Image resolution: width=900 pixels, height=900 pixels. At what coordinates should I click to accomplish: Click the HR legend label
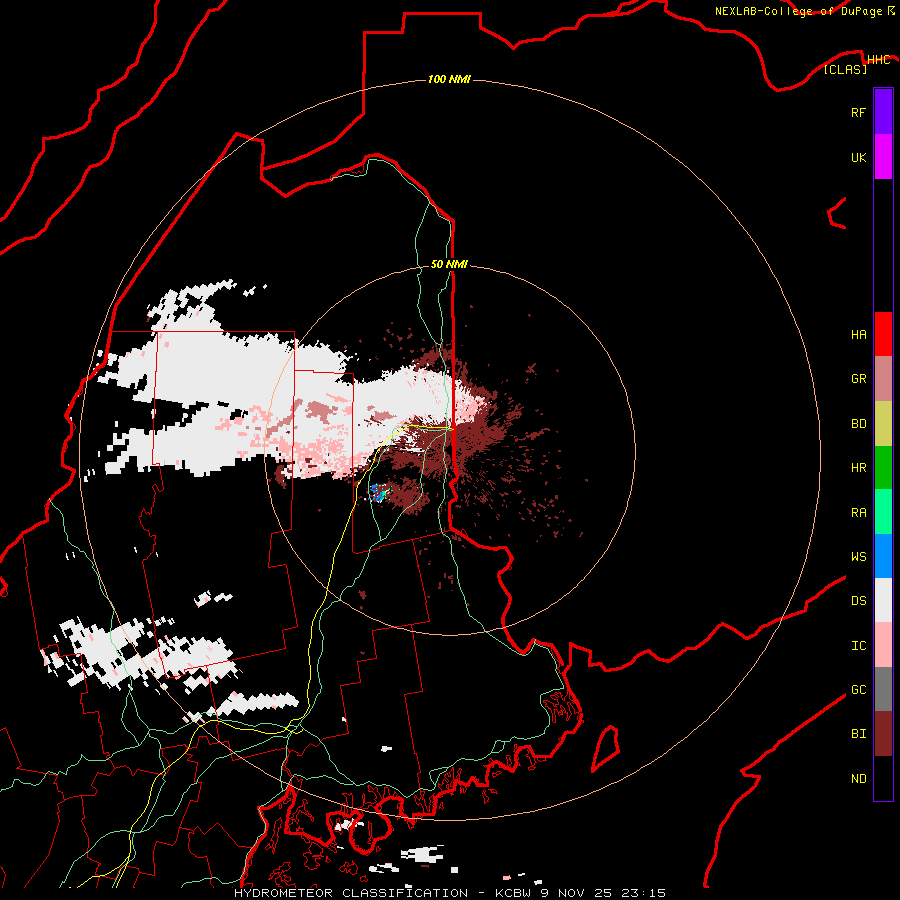click(858, 468)
